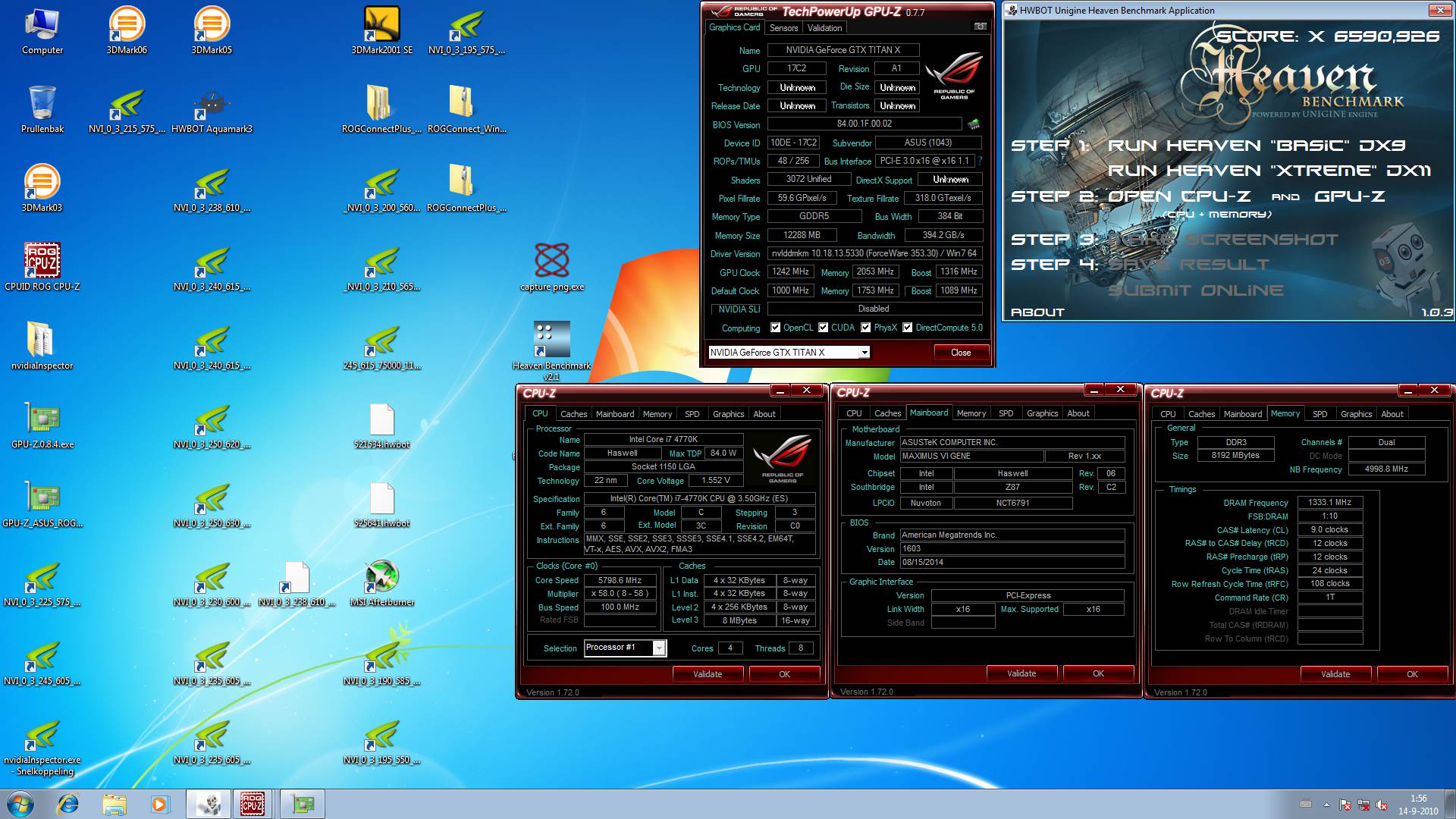Open About tab in right CPU-Z window
Viewport: 1456px width, 819px height.
tap(1392, 414)
